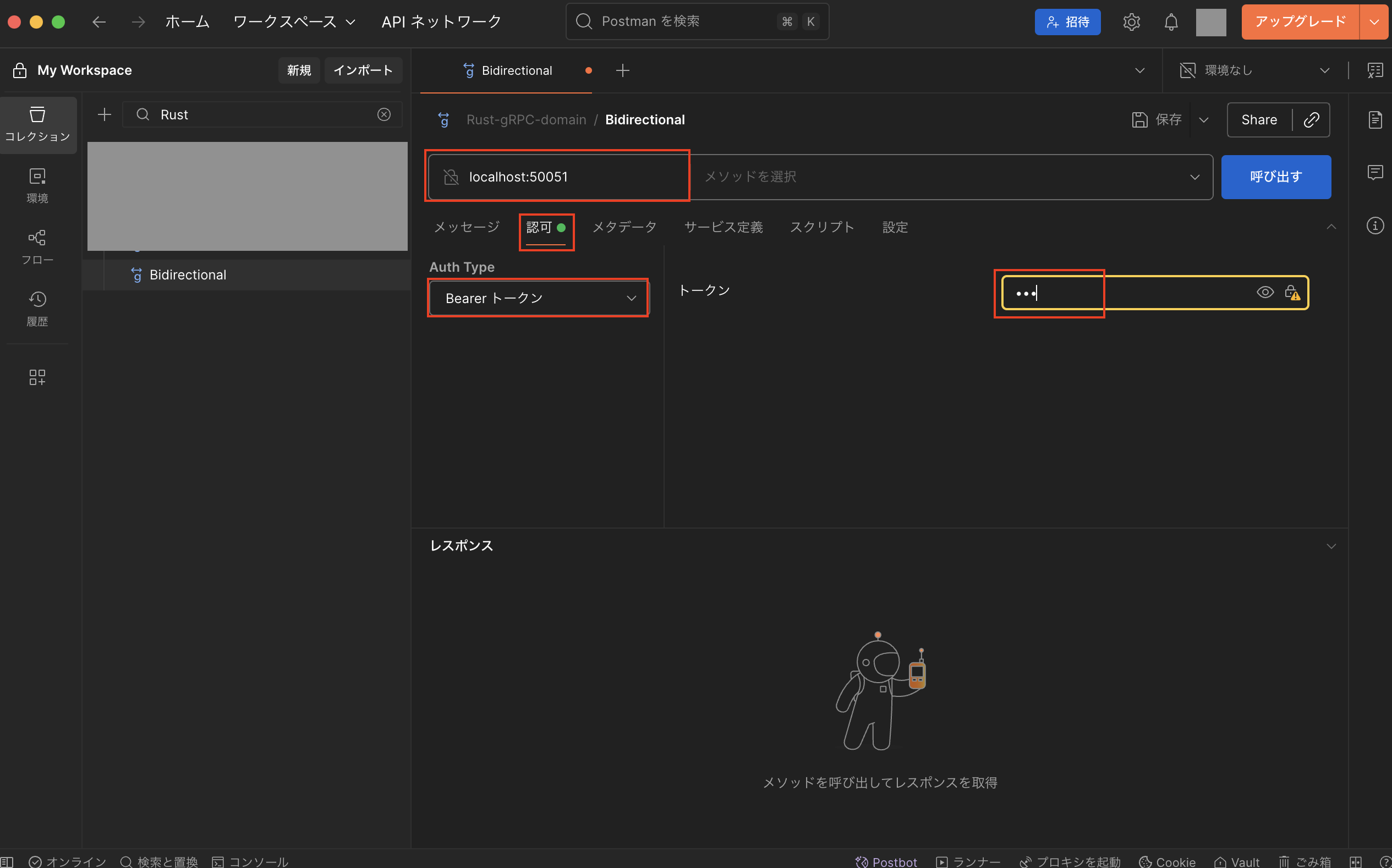
Task: Collapse the request section chevron
Action: tap(1331, 227)
